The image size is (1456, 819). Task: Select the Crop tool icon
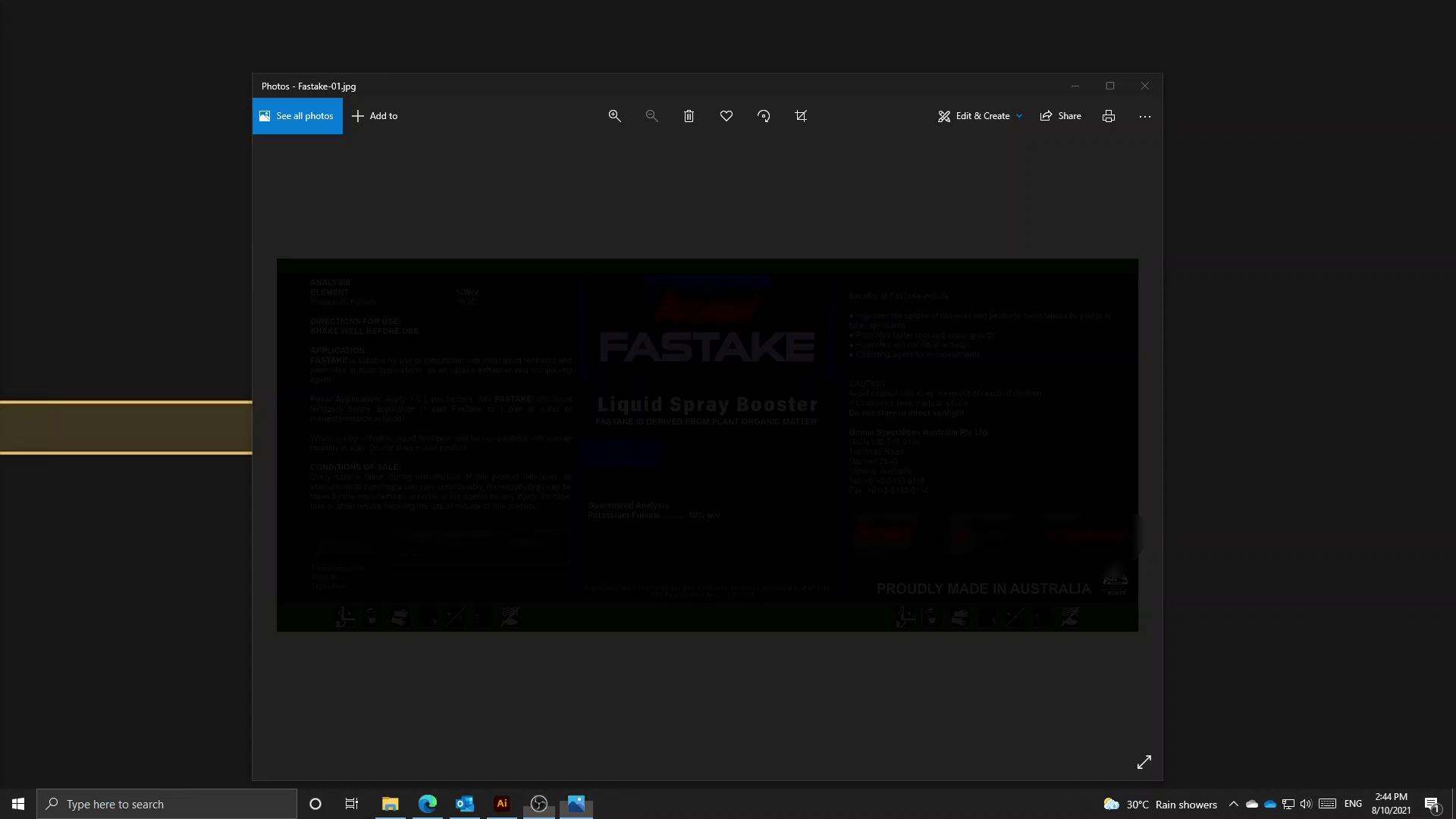pyautogui.click(x=801, y=116)
